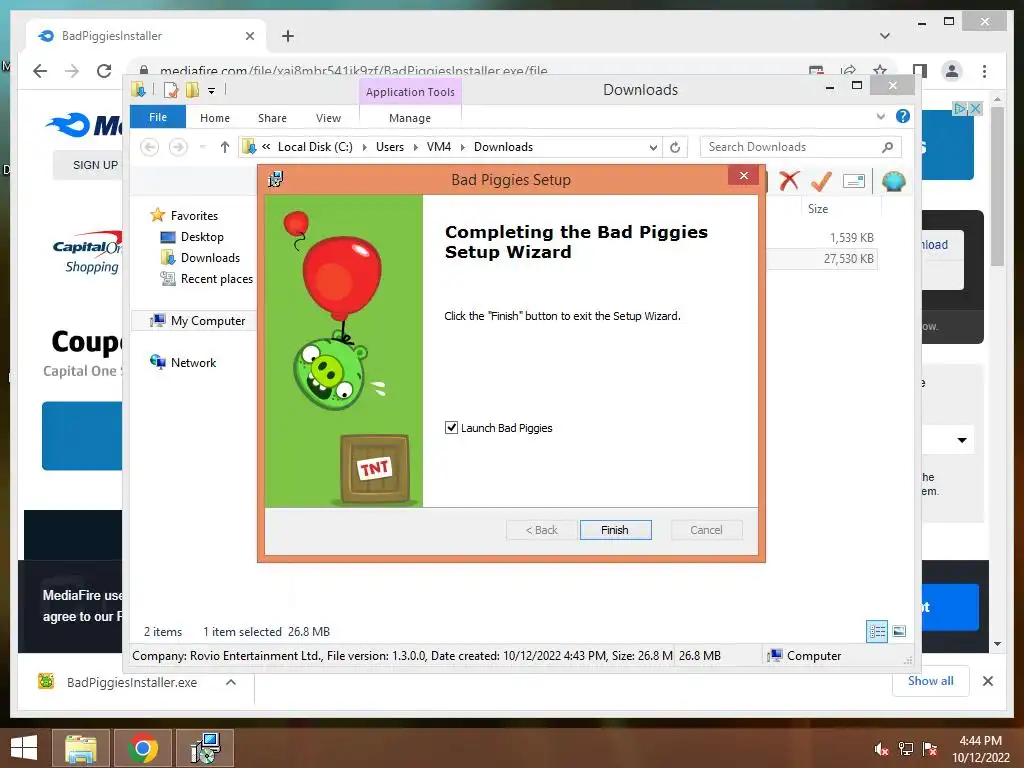Open the Windows Start button

tap(24, 748)
